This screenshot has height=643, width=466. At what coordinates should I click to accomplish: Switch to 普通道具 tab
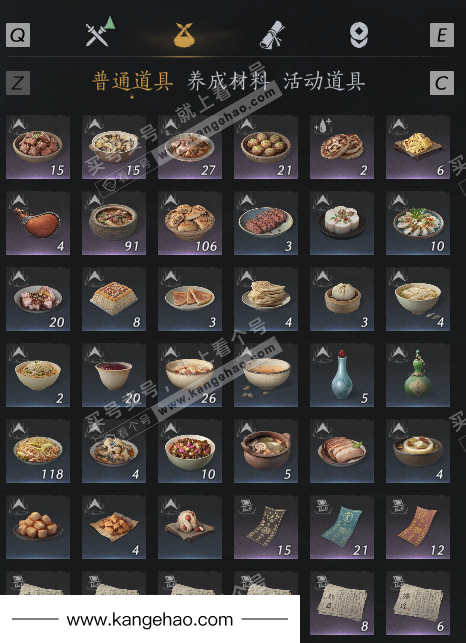click(132, 81)
